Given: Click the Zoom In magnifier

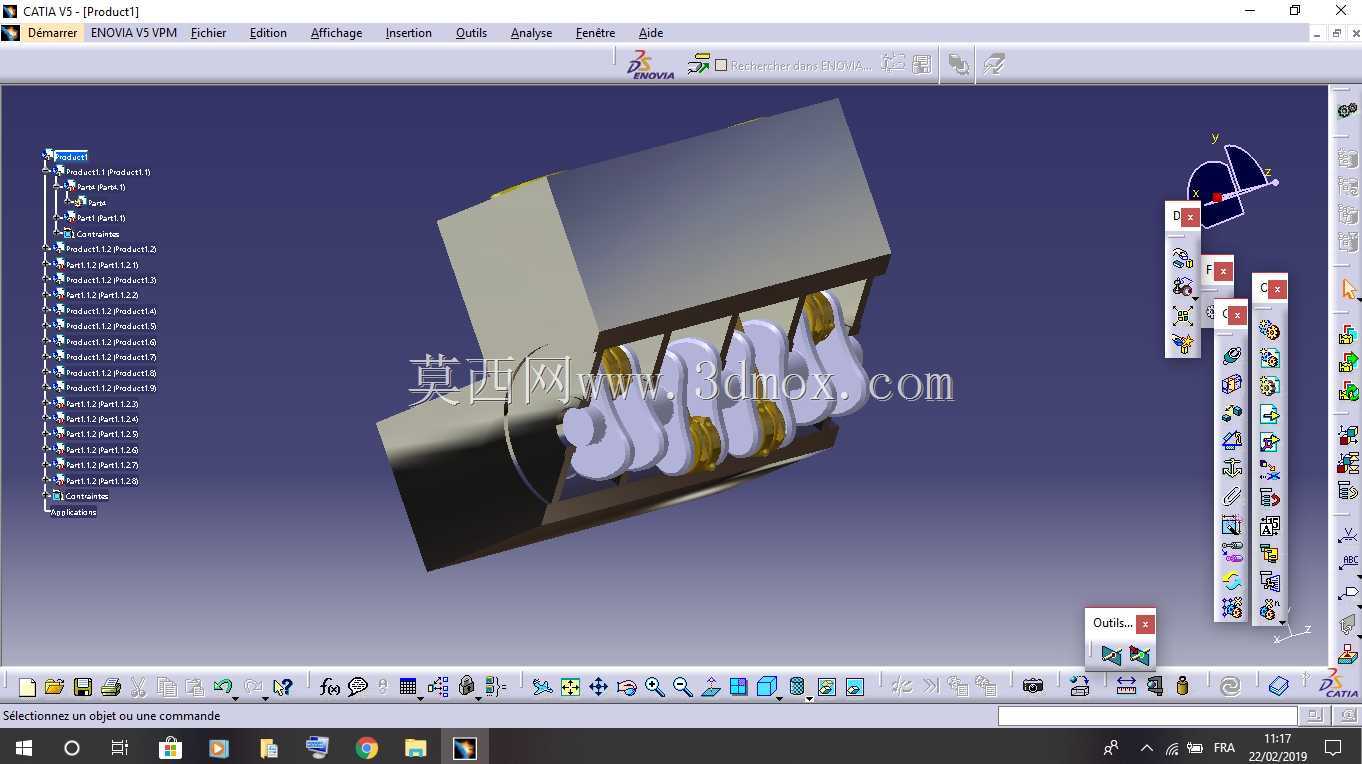Looking at the screenshot, I should (x=655, y=687).
